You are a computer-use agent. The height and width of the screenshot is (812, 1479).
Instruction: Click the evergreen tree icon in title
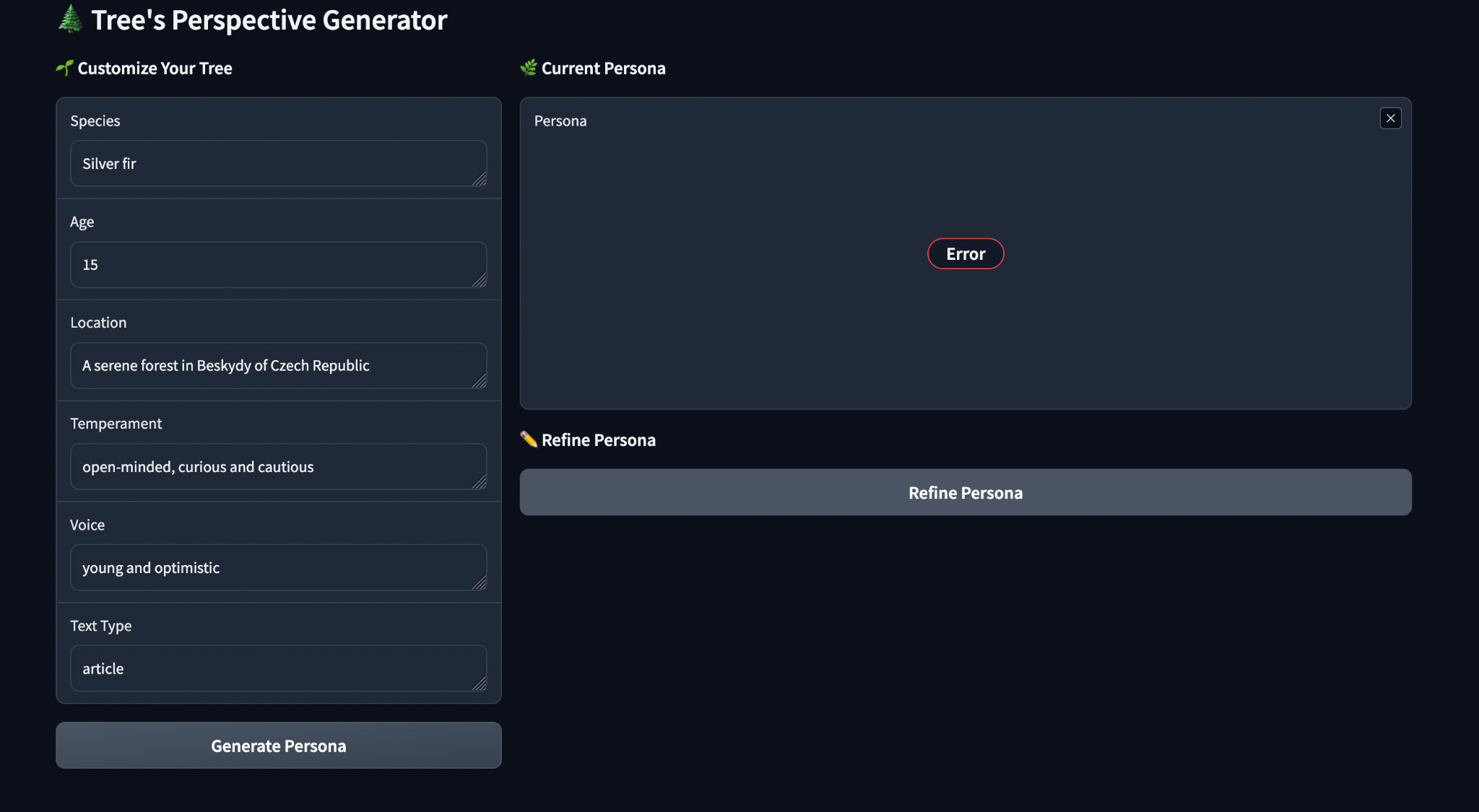[70, 19]
